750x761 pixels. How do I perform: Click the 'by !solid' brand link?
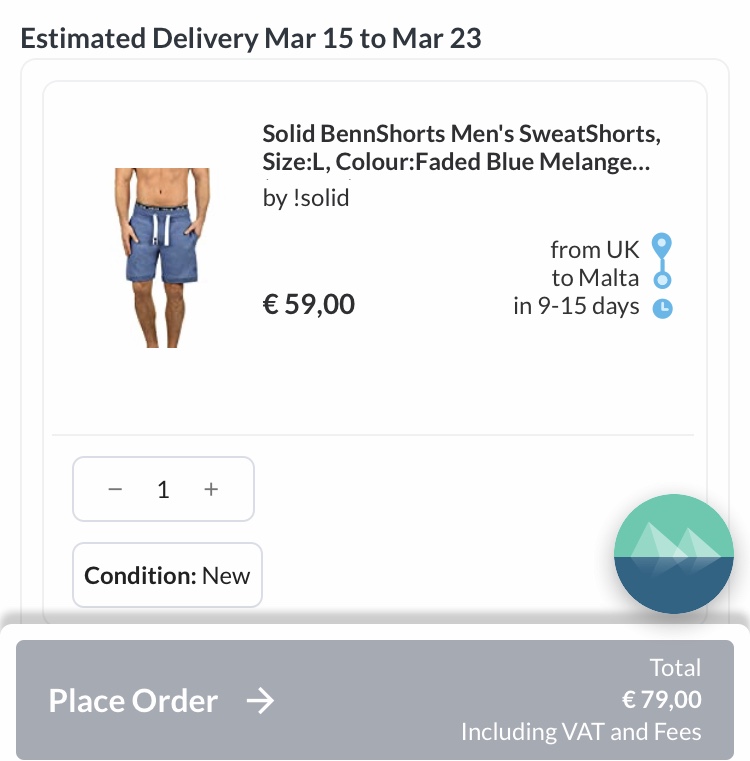pos(306,198)
